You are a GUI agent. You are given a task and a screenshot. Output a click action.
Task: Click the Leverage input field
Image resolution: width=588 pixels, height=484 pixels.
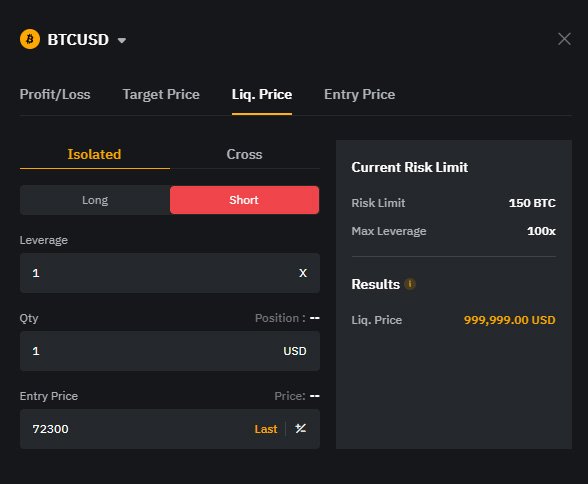coord(170,273)
